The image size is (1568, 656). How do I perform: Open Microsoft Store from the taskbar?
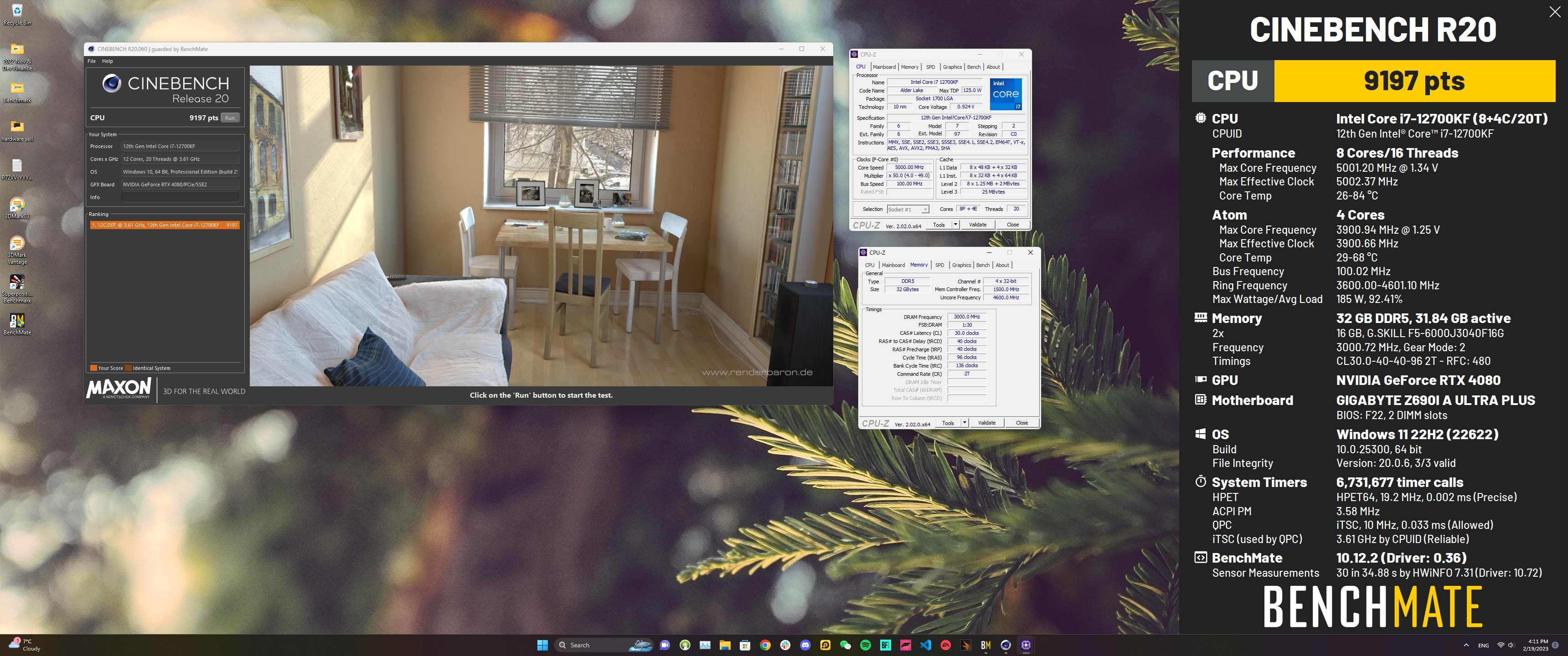pyautogui.click(x=745, y=645)
